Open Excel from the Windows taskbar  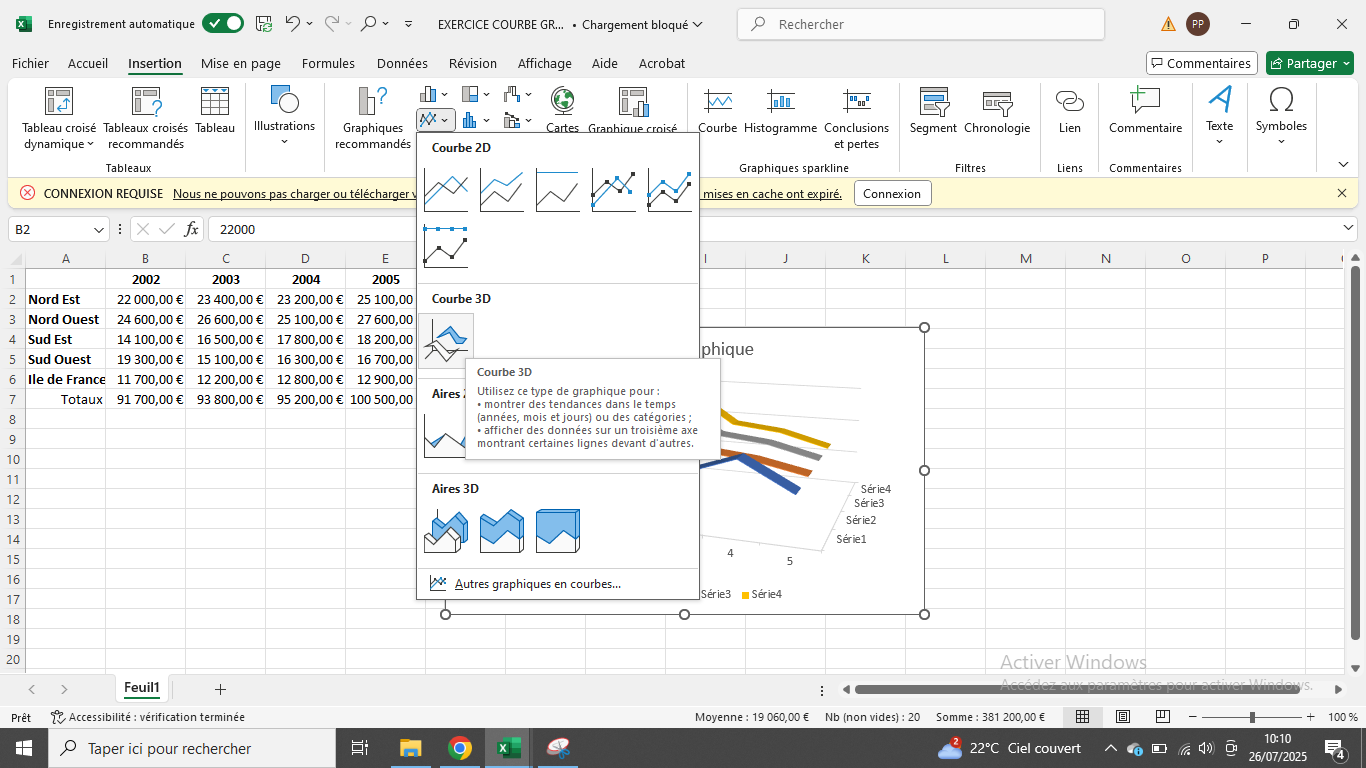[x=510, y=748]
